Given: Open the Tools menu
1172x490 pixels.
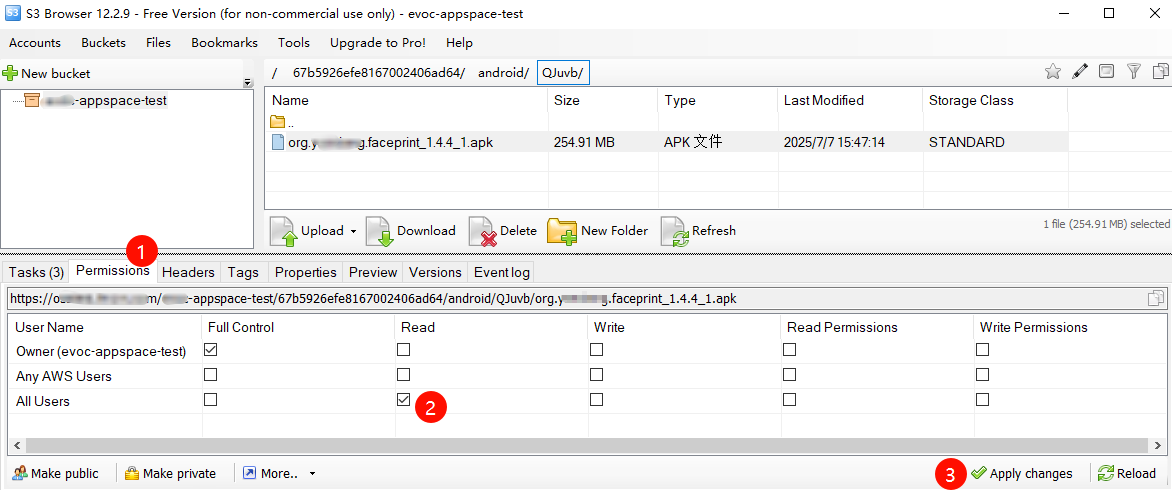Looking at the screenshot, I should click(x=294, y=43).
